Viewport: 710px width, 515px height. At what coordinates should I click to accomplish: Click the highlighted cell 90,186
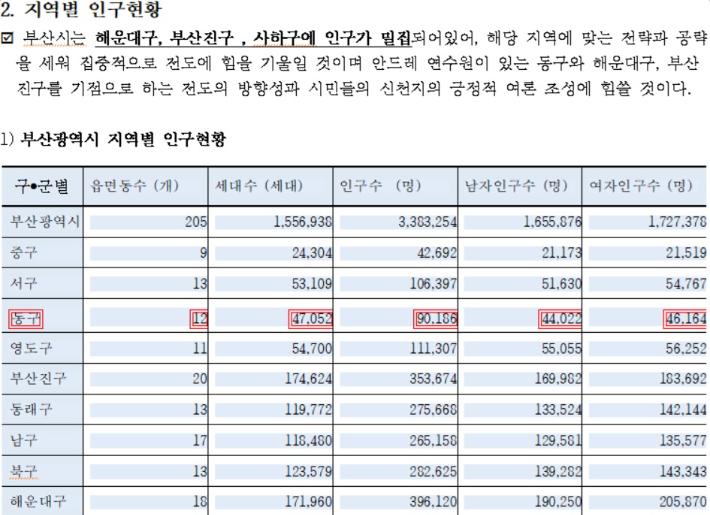pyautogui.click(x=436, y=319)
